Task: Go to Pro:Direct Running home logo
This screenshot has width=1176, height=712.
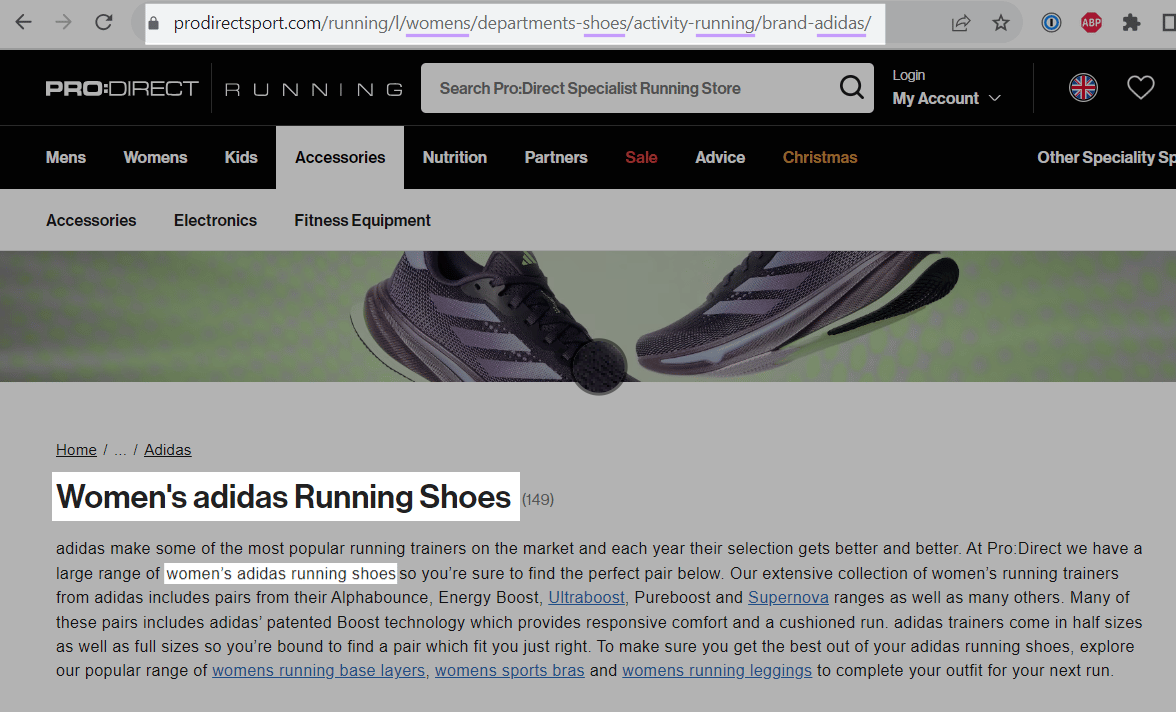Action: point(224,89)
